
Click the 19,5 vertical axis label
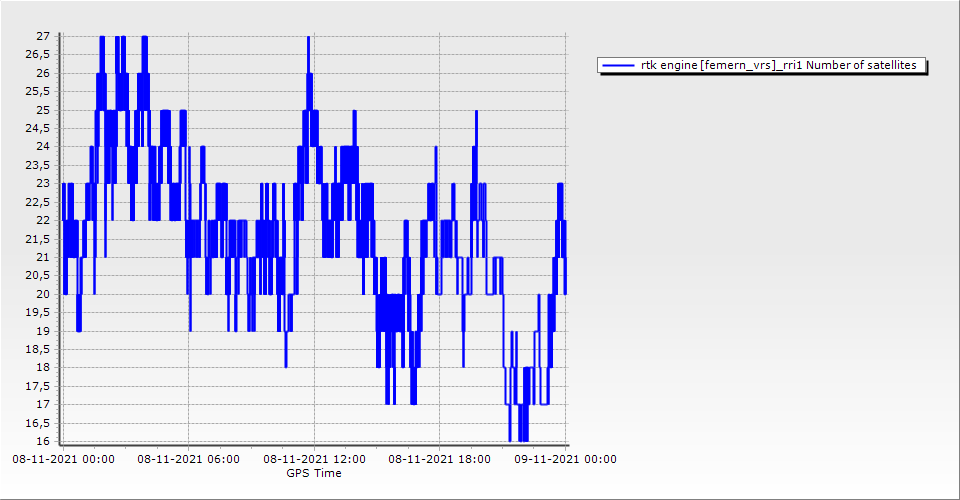[38, 312]
